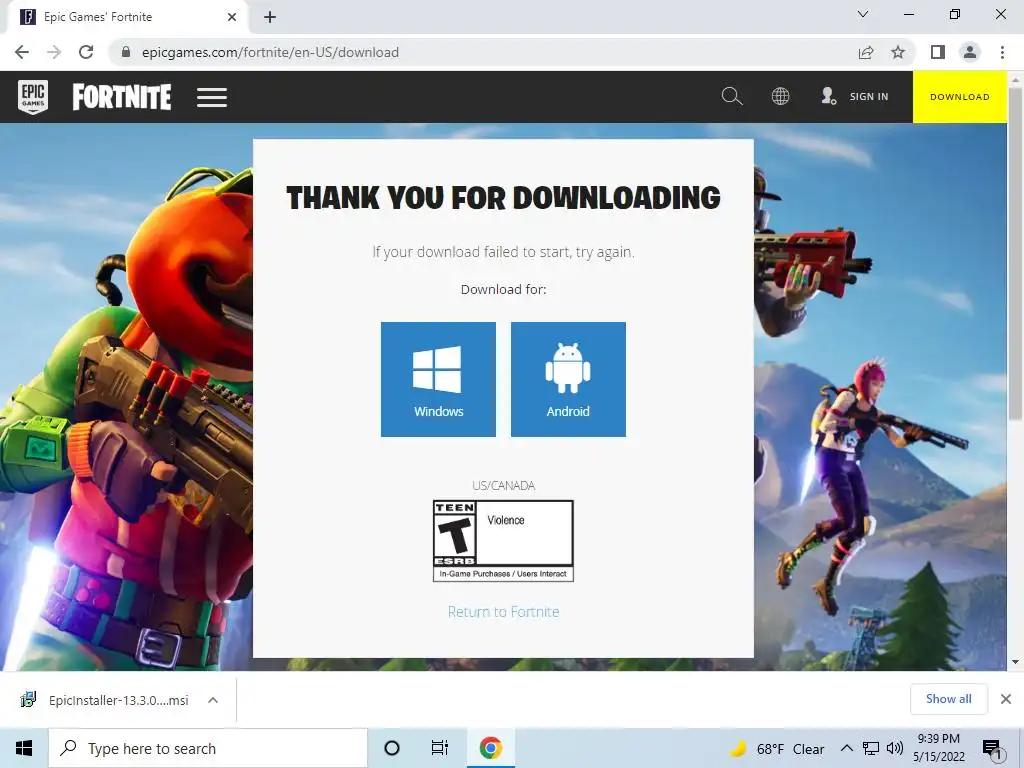Viewport: 1024px width, 768px height.
Task: Choose the Windows download tile
Action: coord(438,379)
